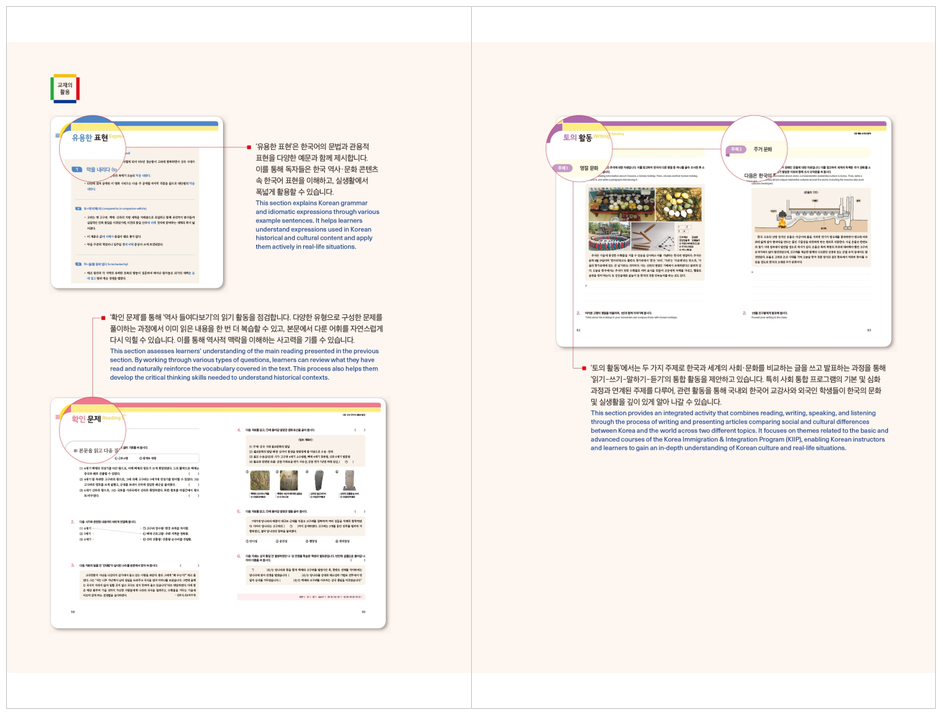
Task: Click the 교재의 활용 badge icon
Action: click(x=65, y=89)
